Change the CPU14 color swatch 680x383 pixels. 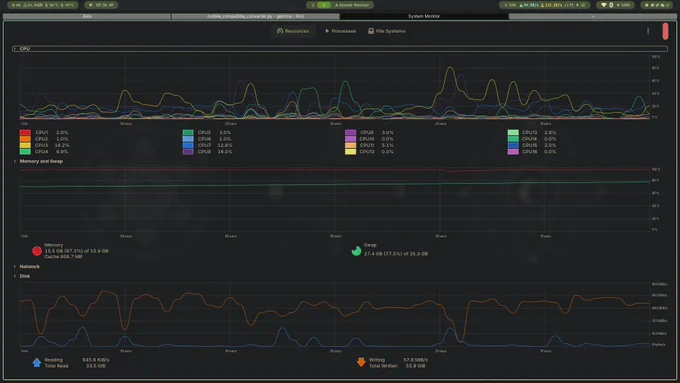(x=513, y=139)
